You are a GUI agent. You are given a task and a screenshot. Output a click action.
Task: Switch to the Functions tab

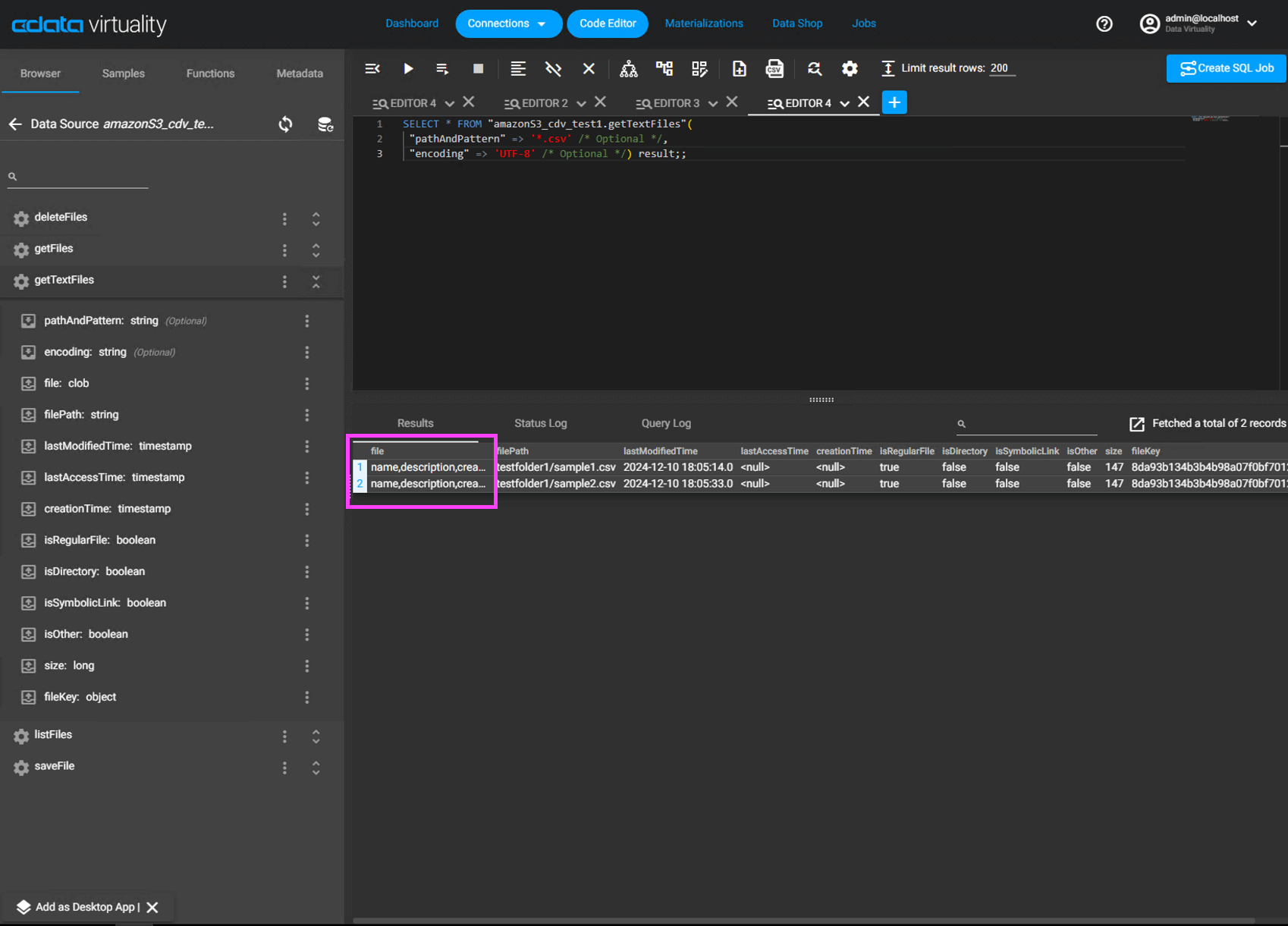pos(210,74)
